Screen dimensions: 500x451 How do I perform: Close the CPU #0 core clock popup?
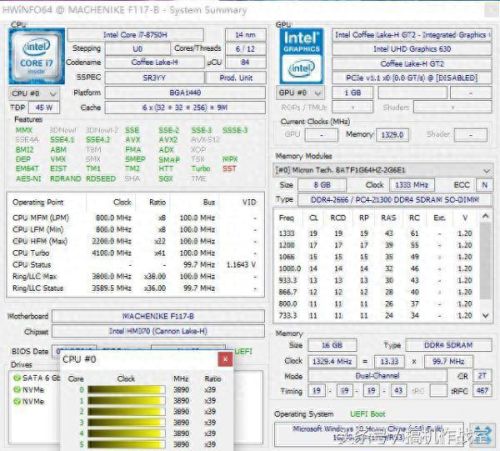click(x=225, y=359)
